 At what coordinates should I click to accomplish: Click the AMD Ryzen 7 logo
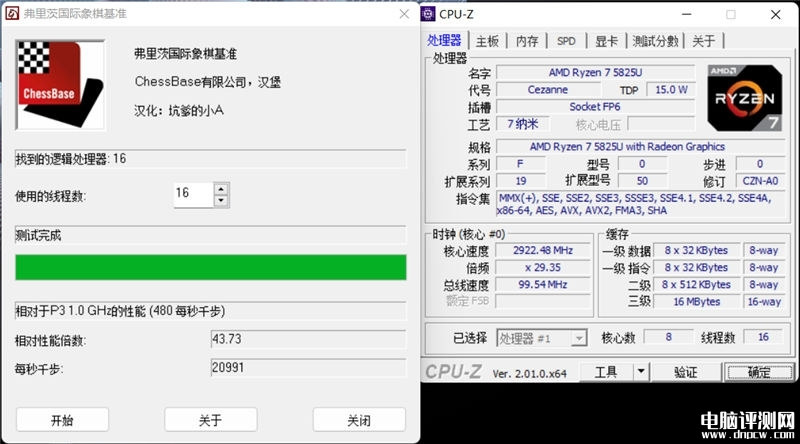click(744, 97)
